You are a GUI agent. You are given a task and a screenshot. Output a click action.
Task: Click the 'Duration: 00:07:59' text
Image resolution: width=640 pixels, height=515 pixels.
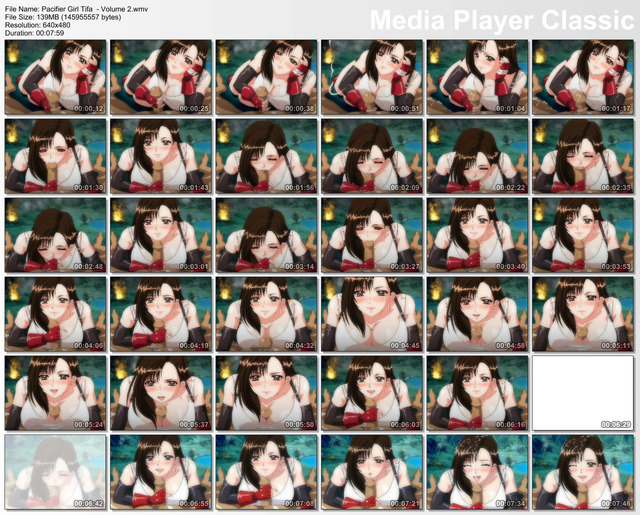click(x=34, y=33)
